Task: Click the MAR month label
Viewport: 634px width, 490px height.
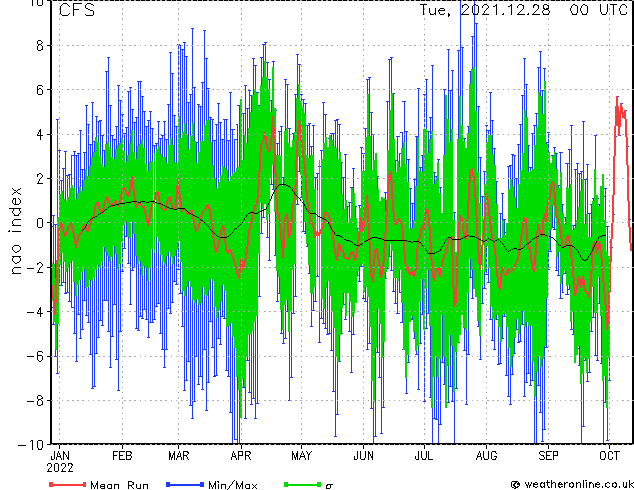Action: [x=179, y=456]
